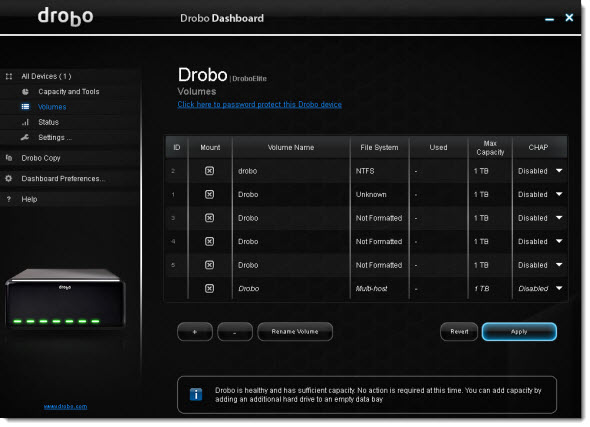Click 'Not Formatted' in volume ID 3 row
The width and height of the screenshot is (590, 427).
379,218
